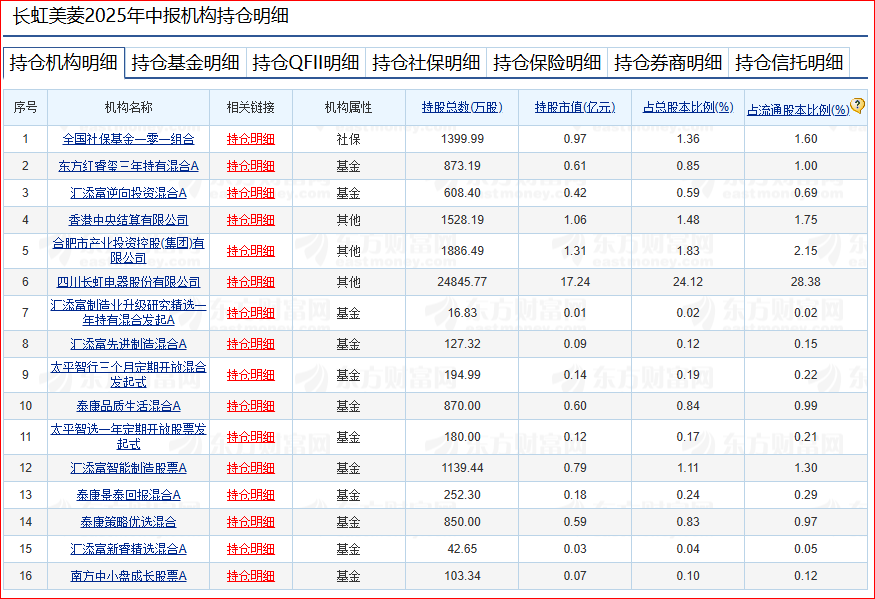Image resolution: width=875 pixels, height=599 pixels.
Task: Select the 持仓QFII明细 tab
Action: [306, 62]
